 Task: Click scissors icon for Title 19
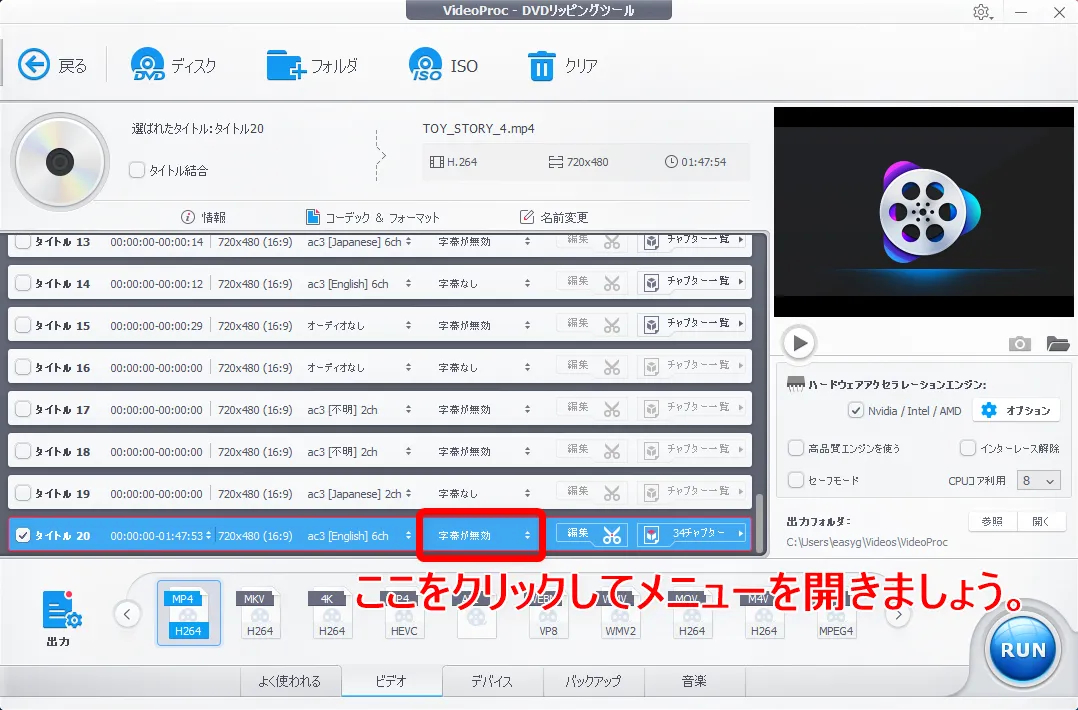[612, 493]
